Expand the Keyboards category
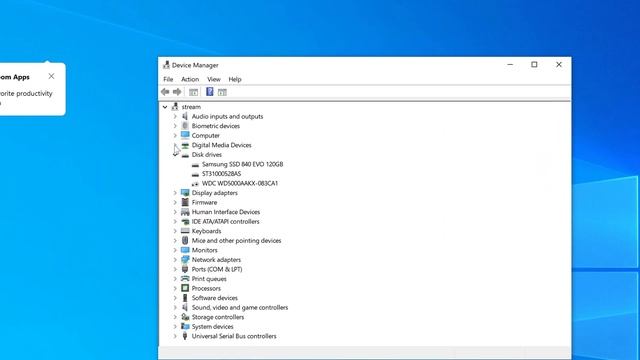 pos(175,231)
